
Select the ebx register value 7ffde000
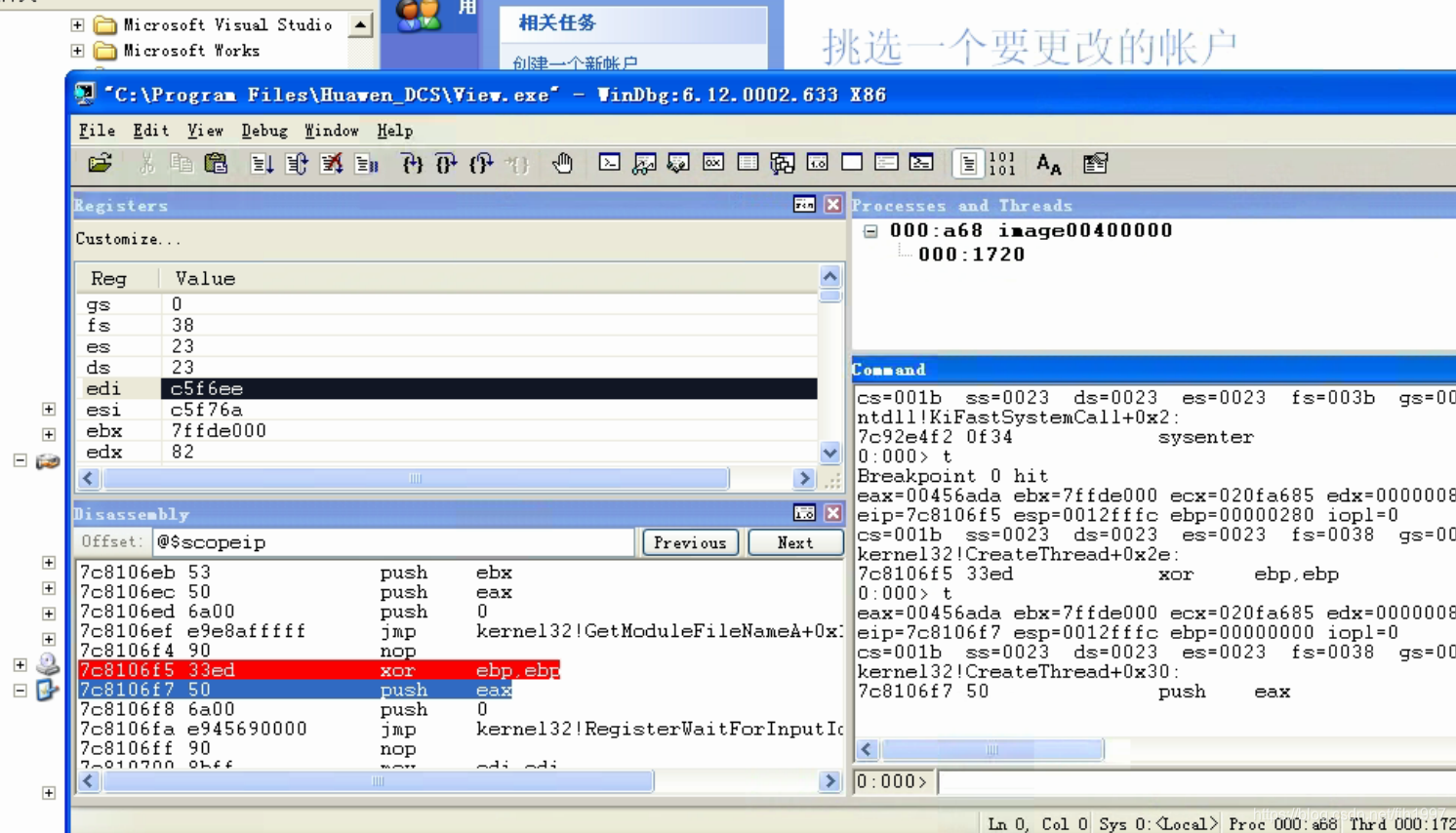coord(219,431)
